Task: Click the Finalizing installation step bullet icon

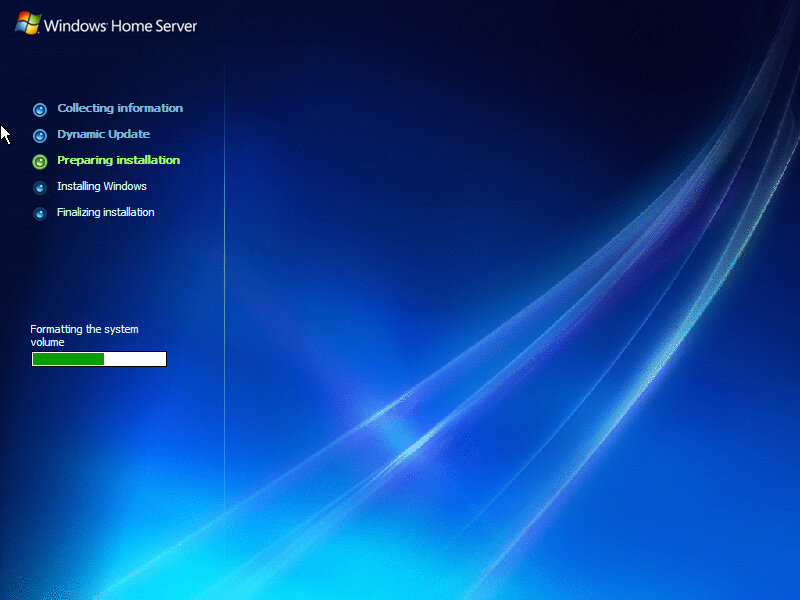Action: (40, 213)
